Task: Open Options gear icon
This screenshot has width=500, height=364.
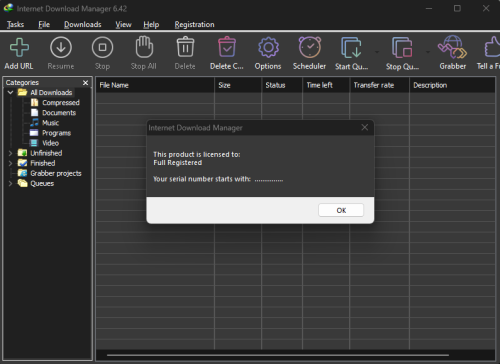Action: coord(268,48)
